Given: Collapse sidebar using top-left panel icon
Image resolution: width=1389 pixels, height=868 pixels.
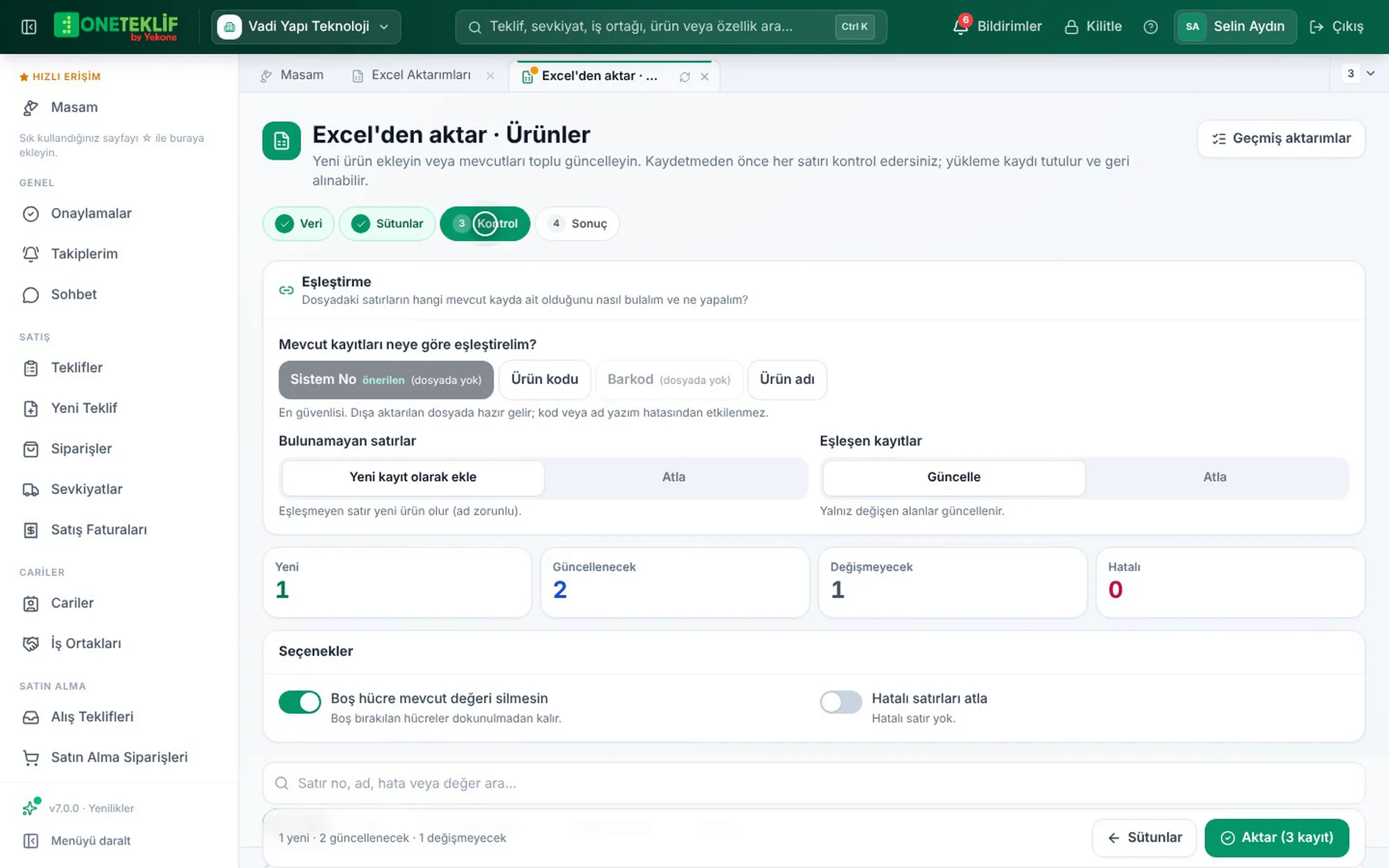Looking at the screenshot, I should [x=29, y=27].
